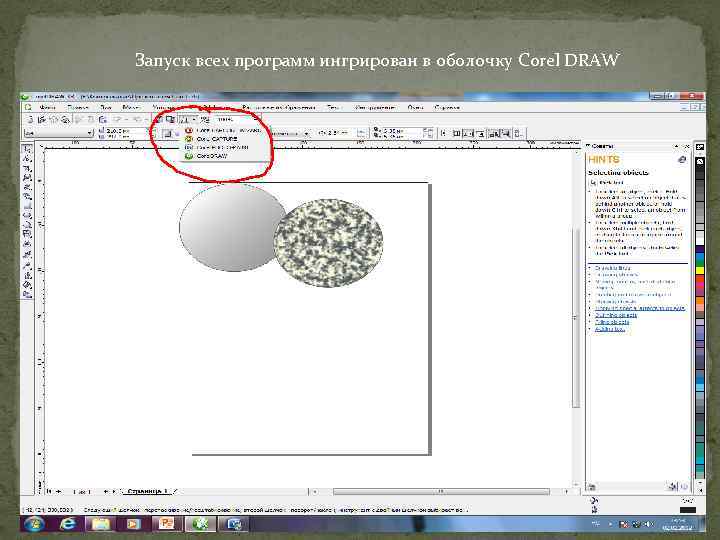Click the Paste icon in standard toolbar
The width and height of the screenshot is (720, 540).
[102, 119]
